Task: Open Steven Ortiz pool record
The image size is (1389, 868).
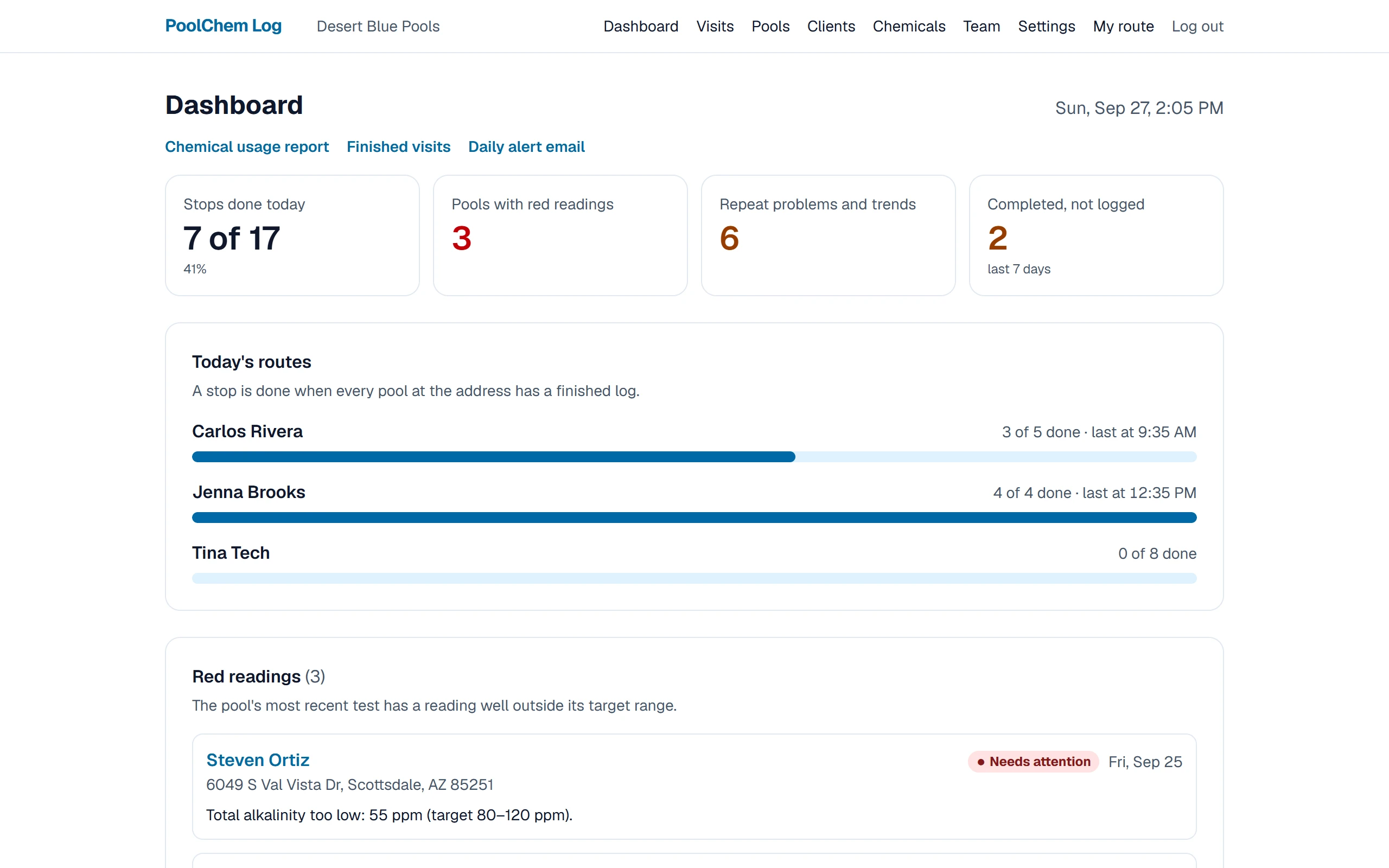Action: [x=258, y=760]
